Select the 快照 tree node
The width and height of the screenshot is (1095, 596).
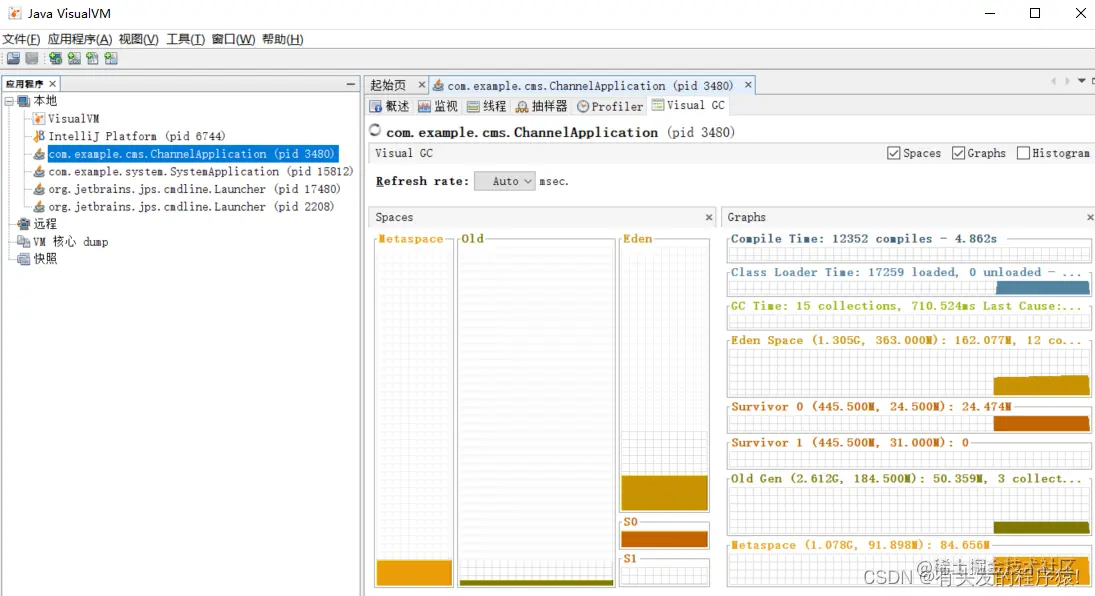tap(45, 259)
